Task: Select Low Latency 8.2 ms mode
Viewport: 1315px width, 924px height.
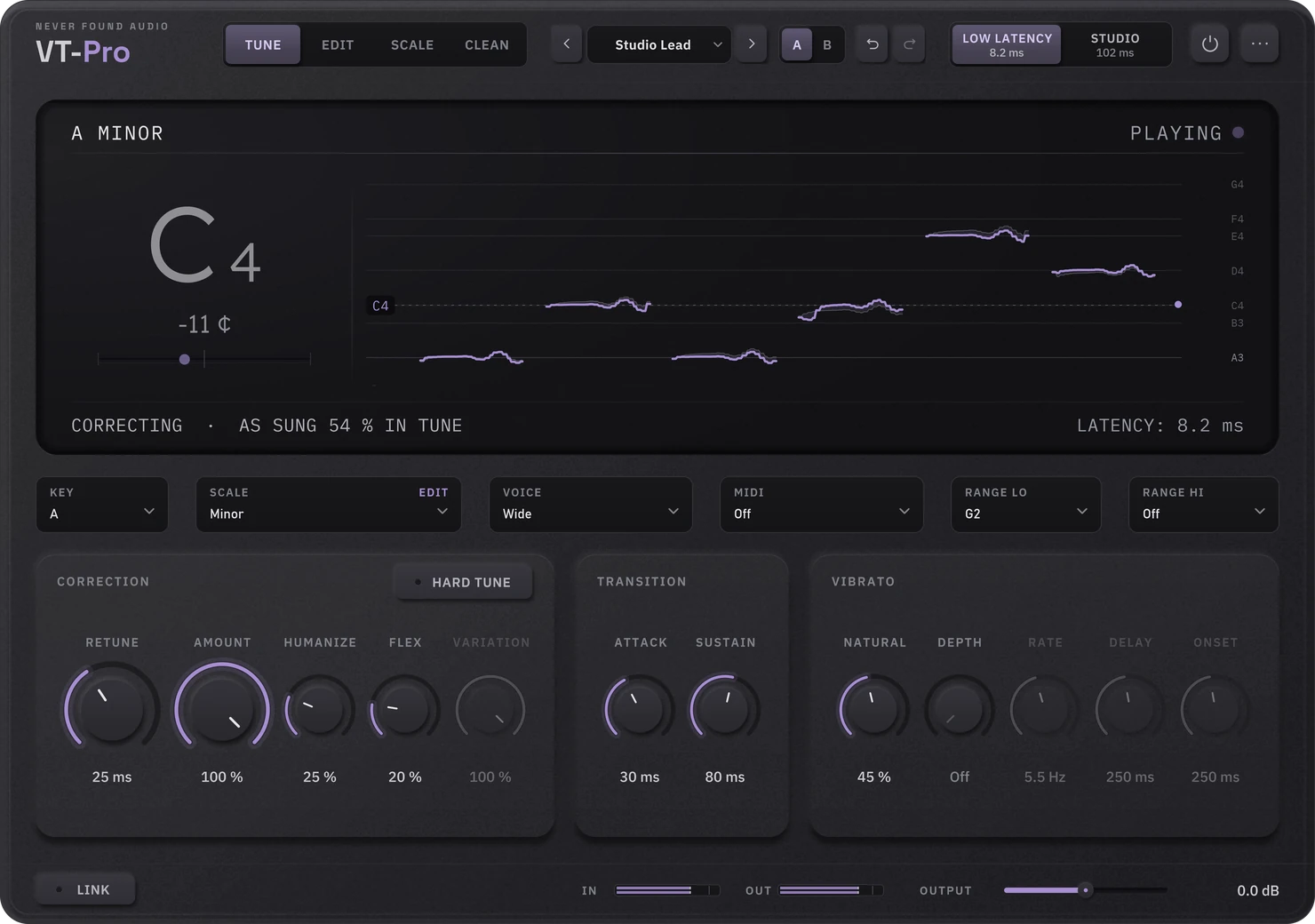Action: point(1007,44)
